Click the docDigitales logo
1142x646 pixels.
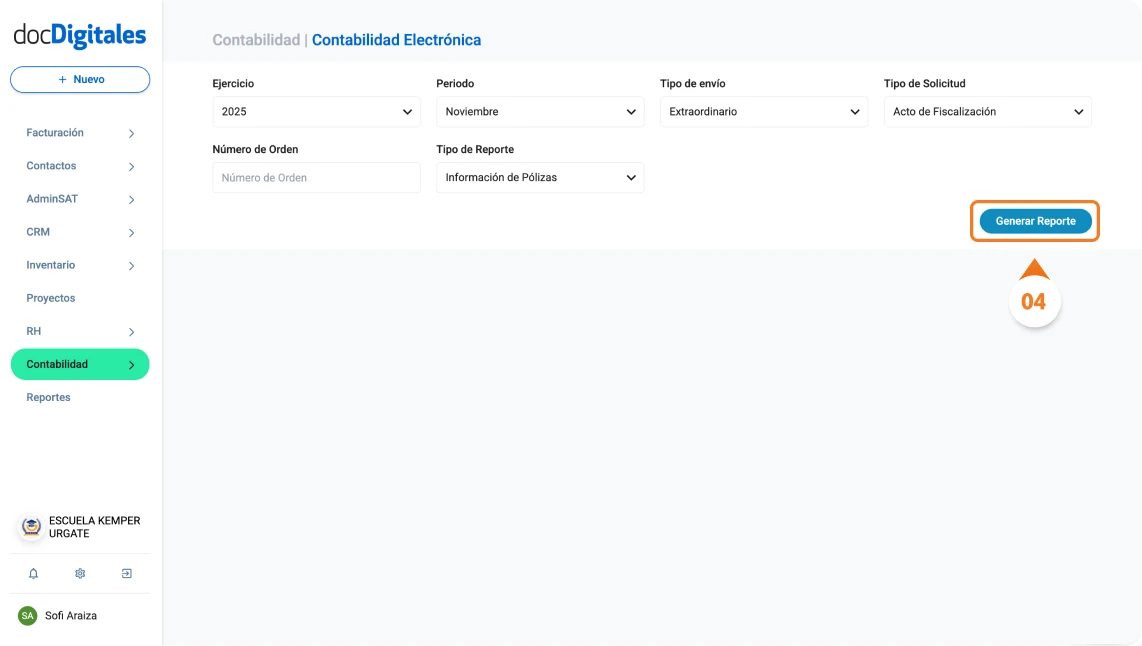(x=79, y=33)
